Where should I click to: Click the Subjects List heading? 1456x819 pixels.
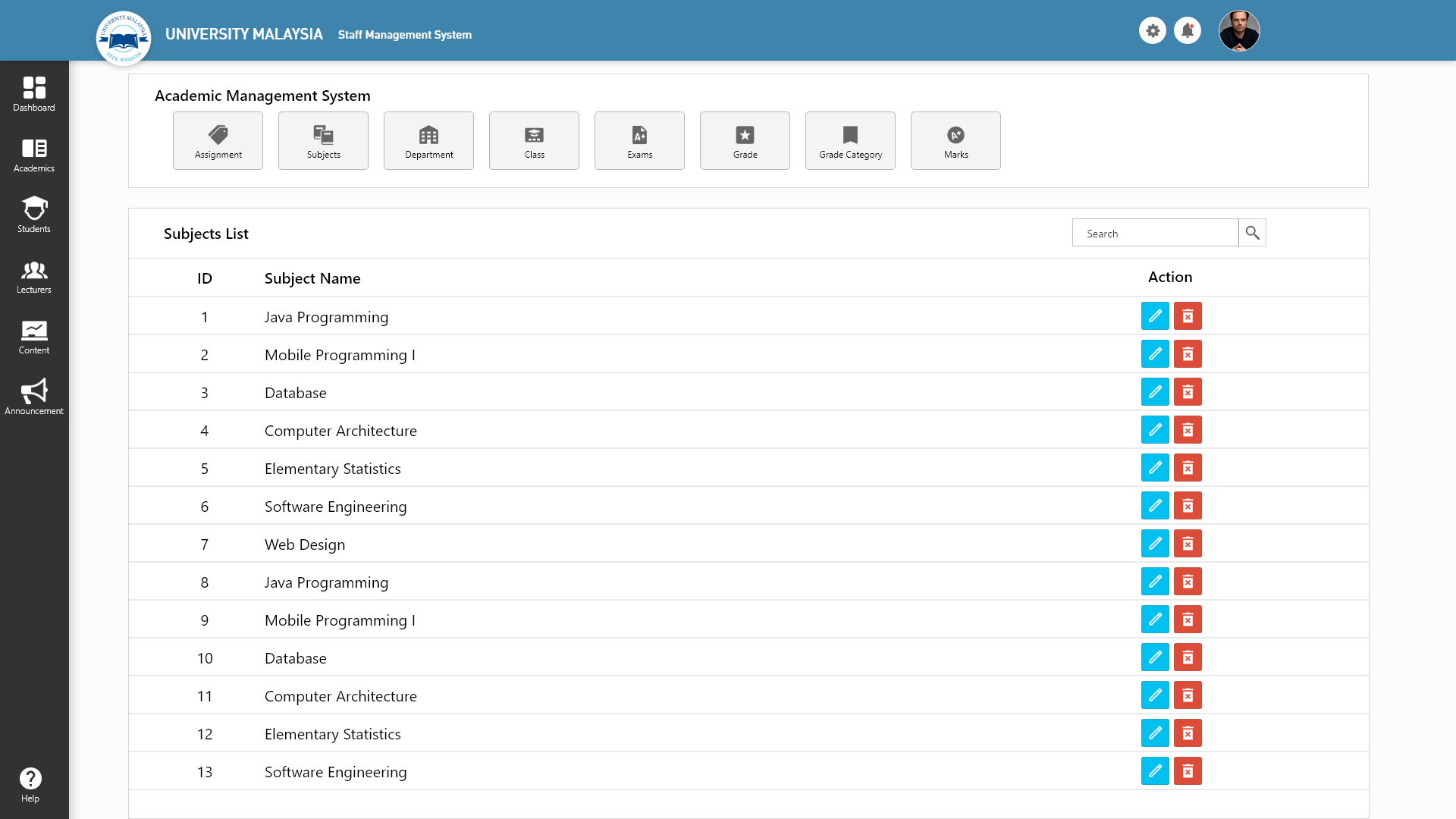206,234
